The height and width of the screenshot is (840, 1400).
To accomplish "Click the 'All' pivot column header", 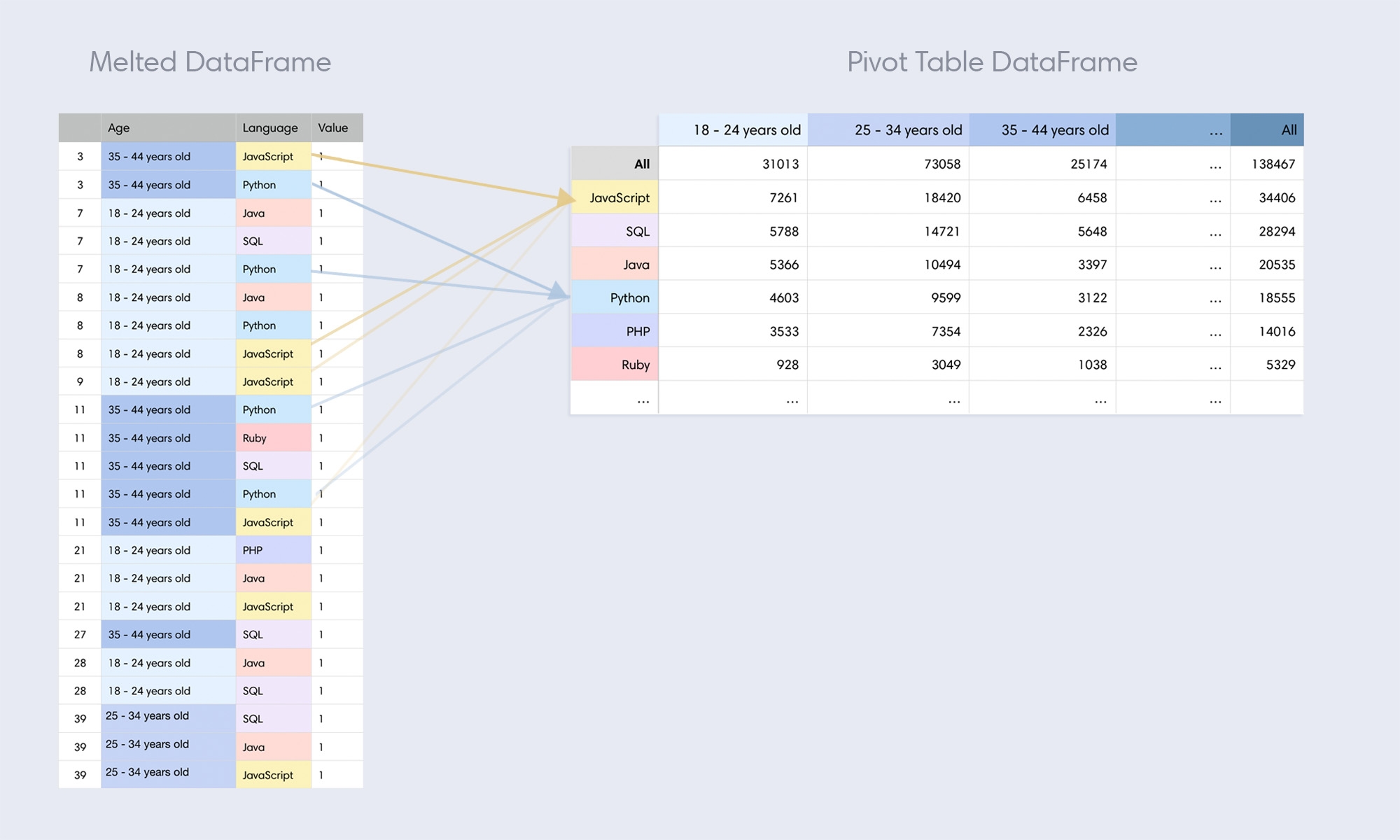I will point(1267,129).
